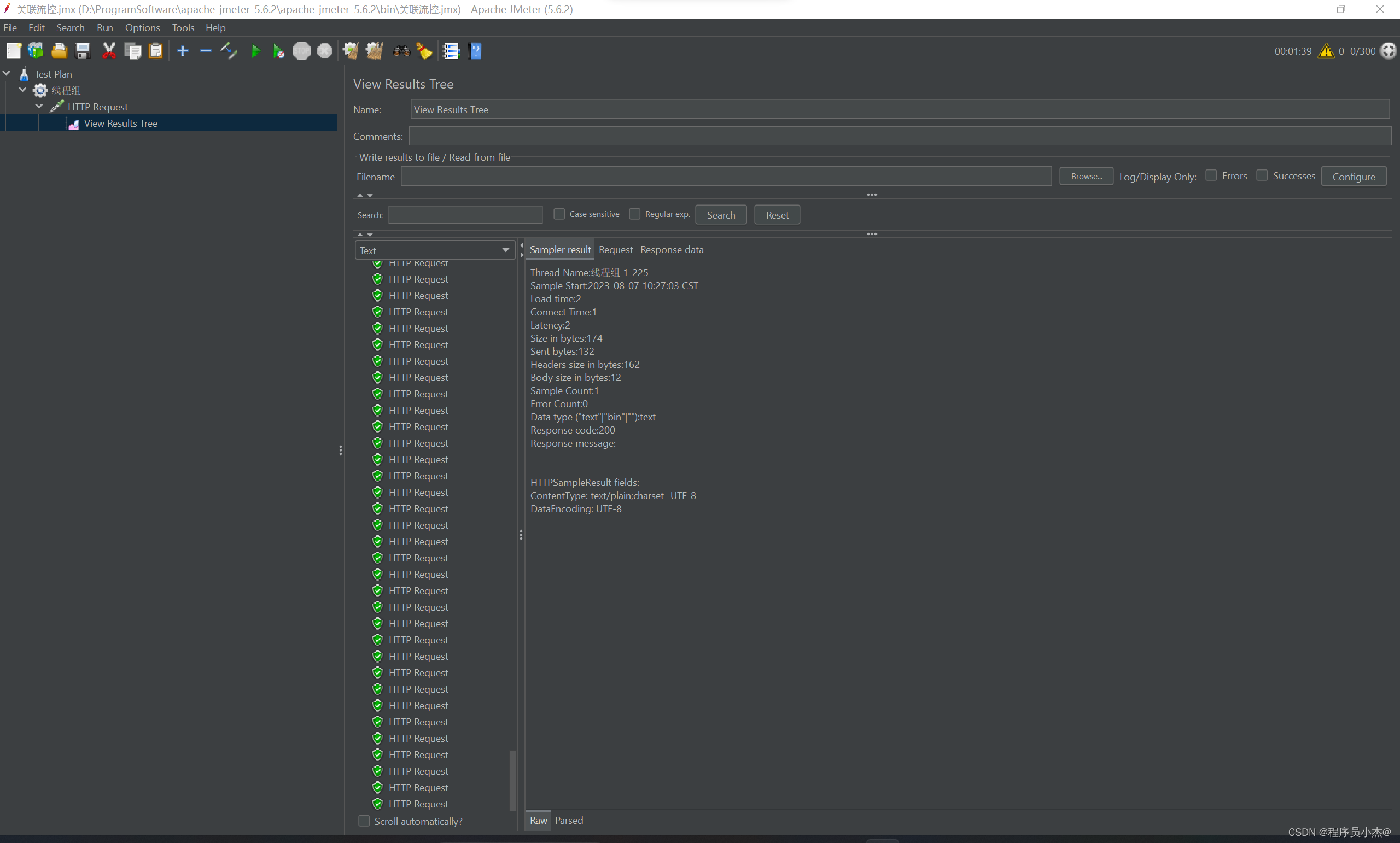
Task: Open the Run menu
Action: click(104, 28)
